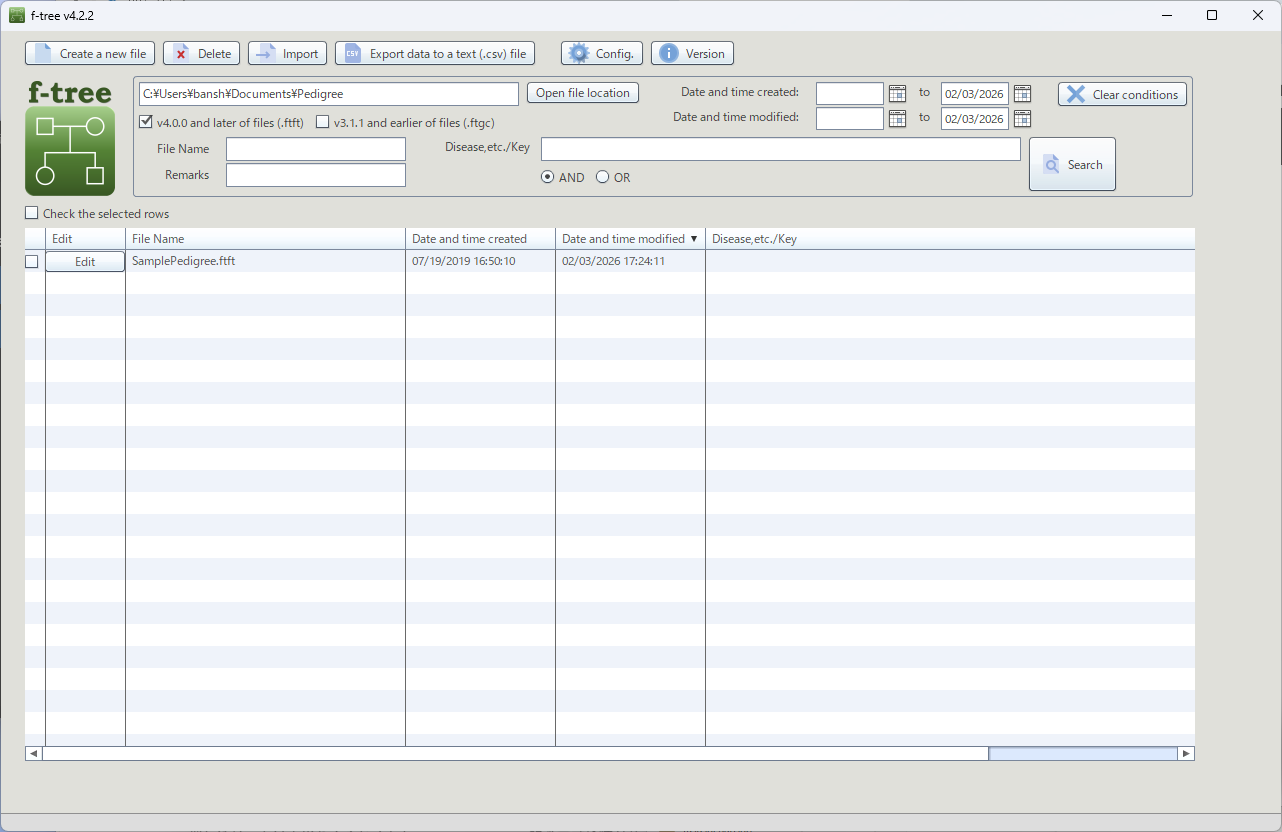
Task: Click the Date and time created header
Action: coord(480,239)
